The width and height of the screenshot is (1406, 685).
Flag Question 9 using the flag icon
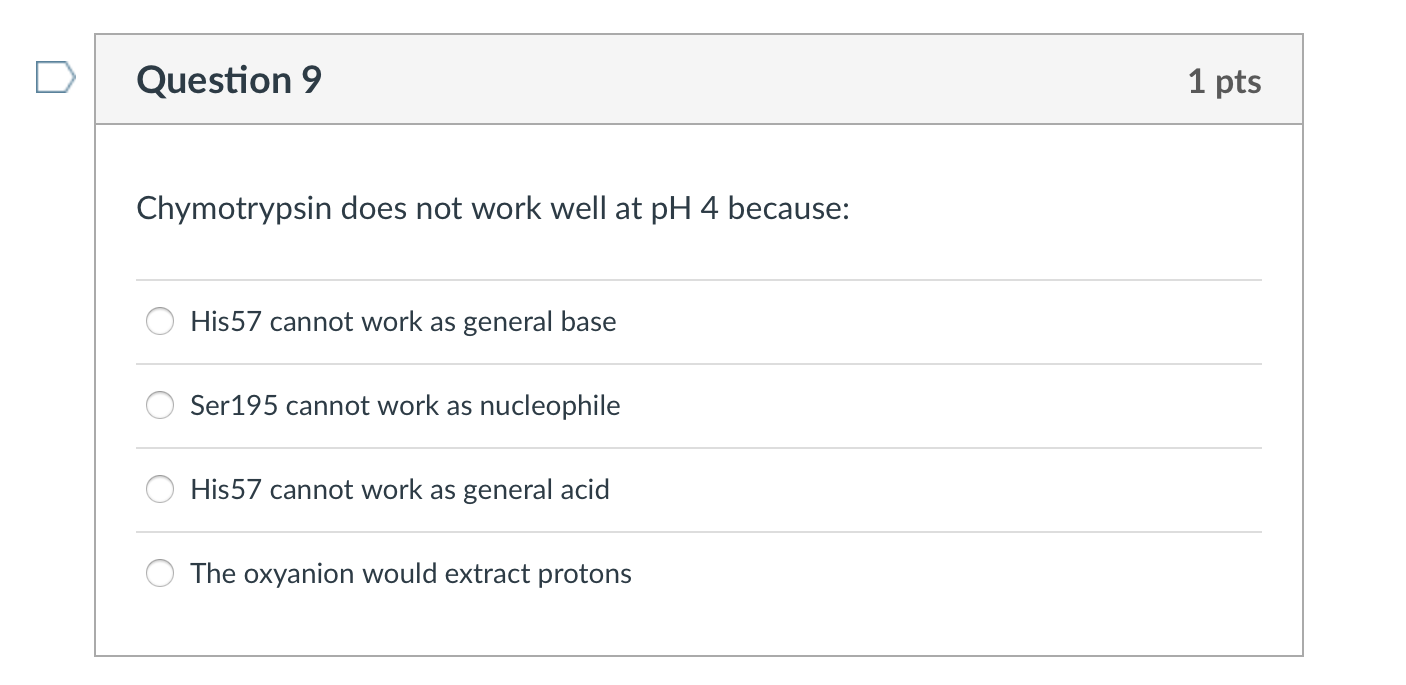[x=56, y=78]
